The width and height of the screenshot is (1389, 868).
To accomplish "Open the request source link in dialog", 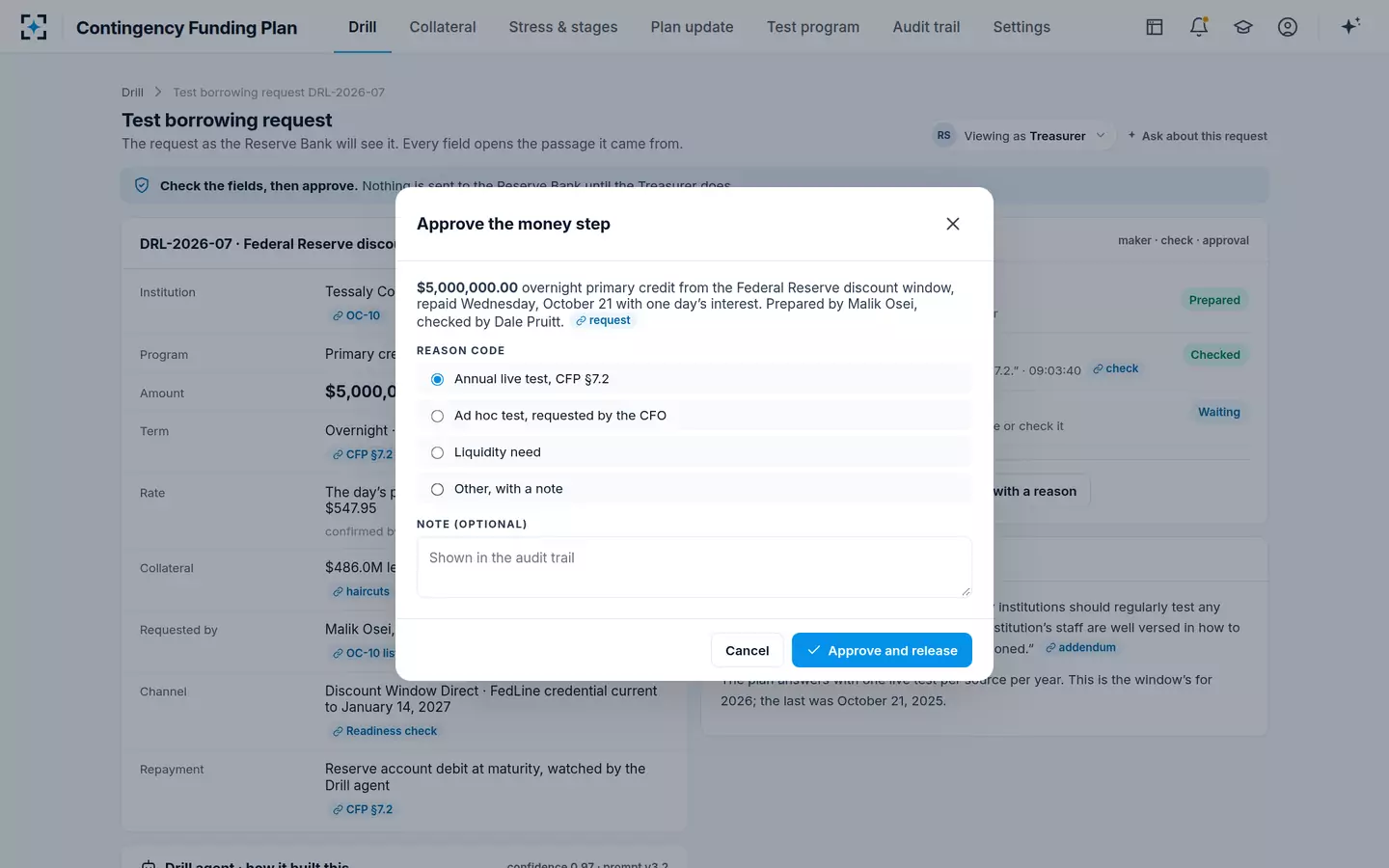I will click(x=603, y=321).
